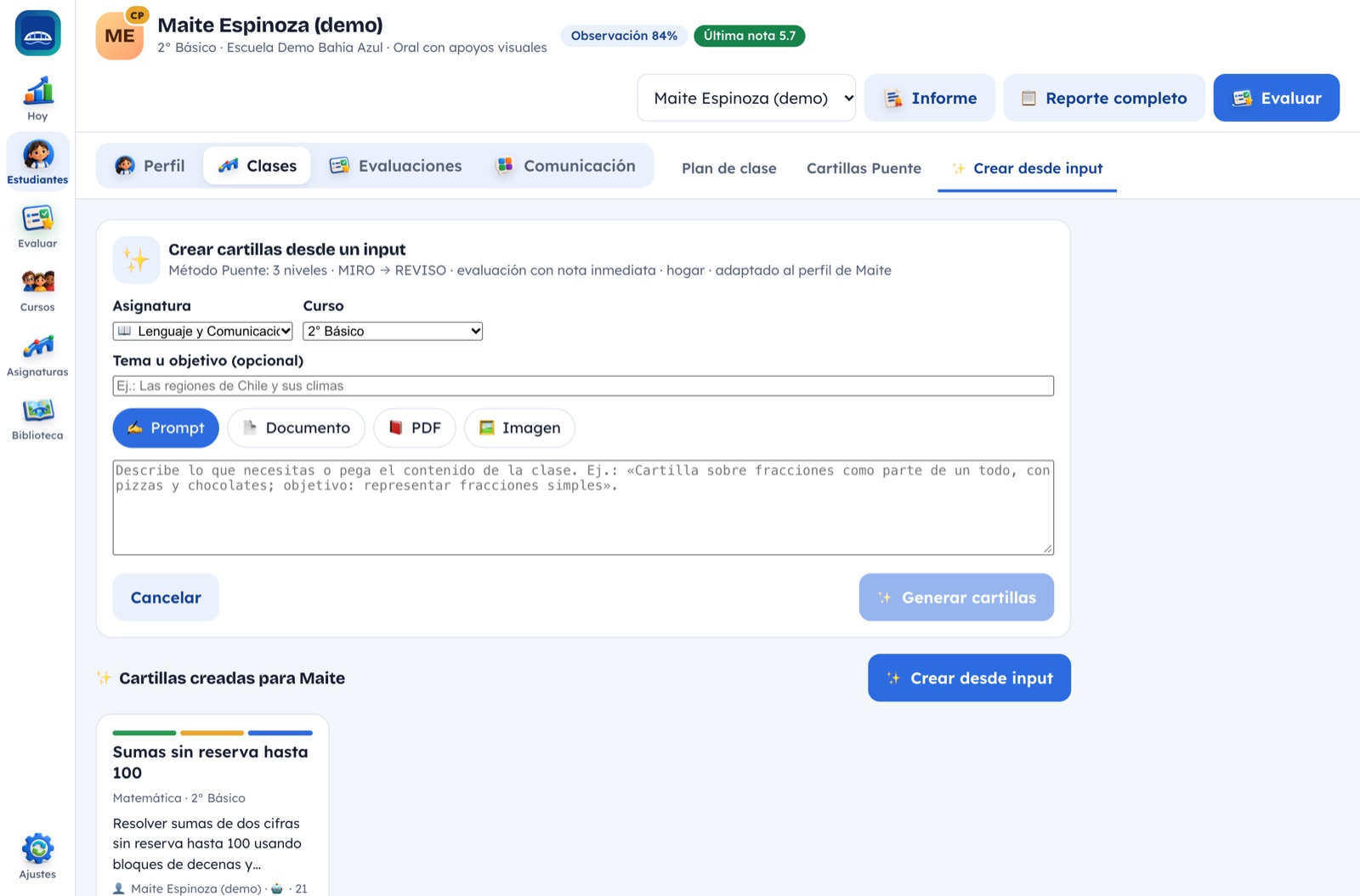Click into the prompt description textarea
The width and height of the screenshot is (1360, 896).
pyautogui.click(x=583, y=508)
